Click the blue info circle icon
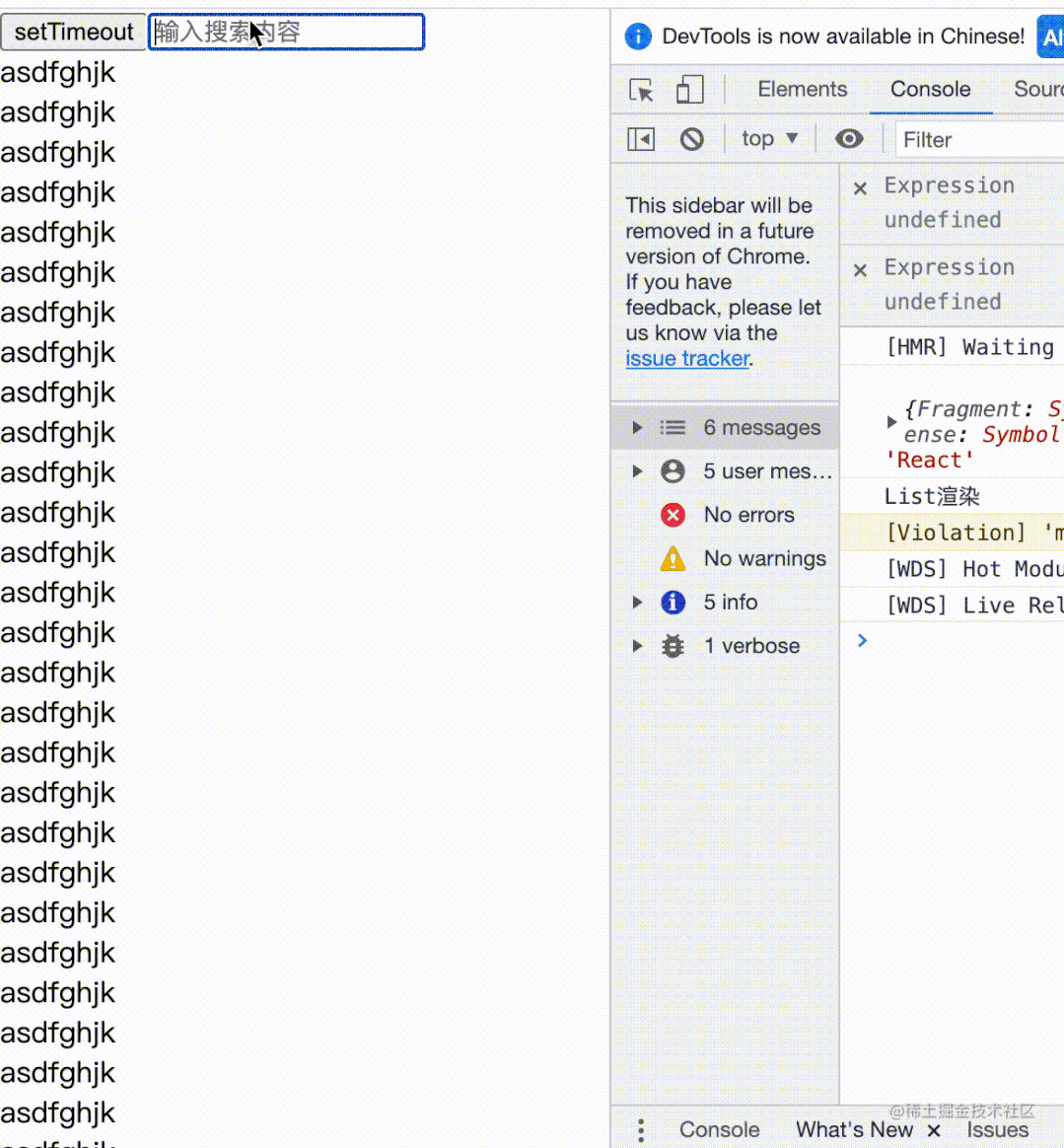The width and height of the screenshot is (1064, 1148). pyautogui.click(x=673, y=603)
